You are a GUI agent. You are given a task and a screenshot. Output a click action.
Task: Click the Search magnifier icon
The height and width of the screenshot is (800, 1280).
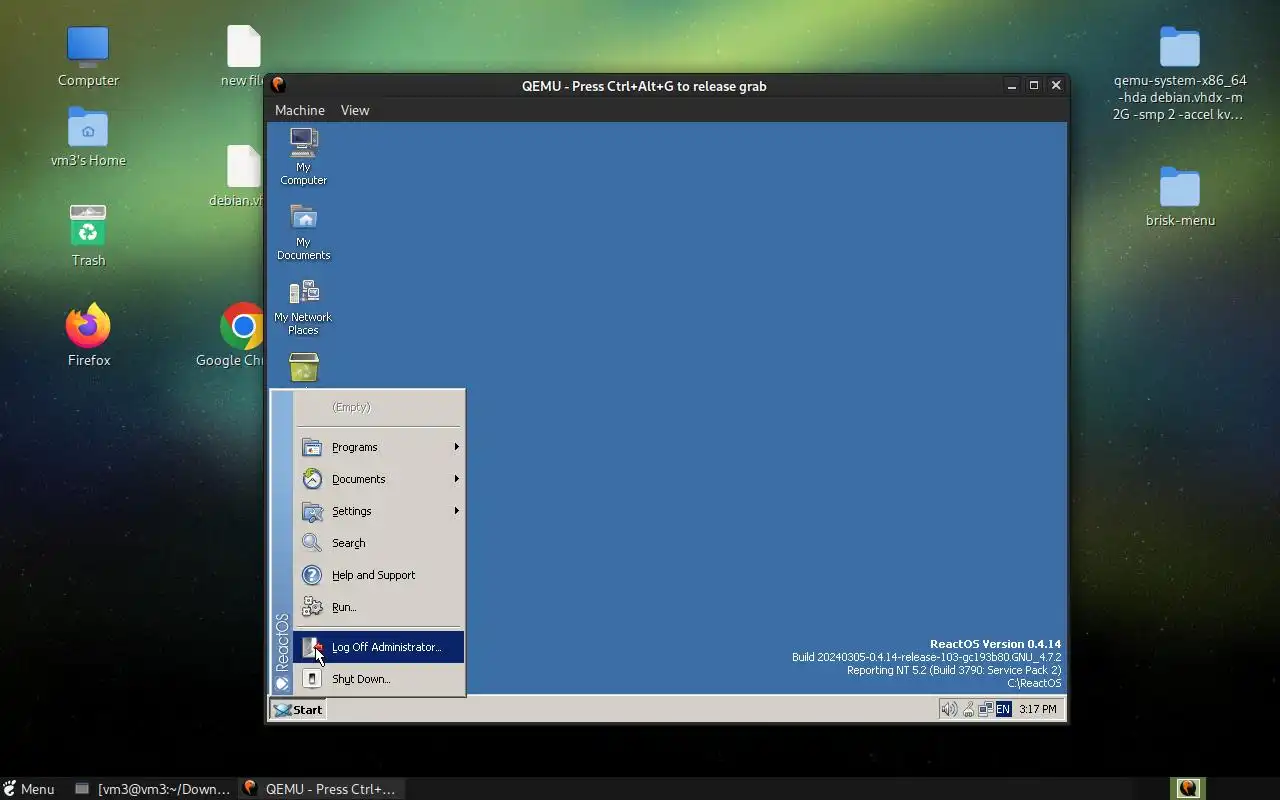coord(313,543)
